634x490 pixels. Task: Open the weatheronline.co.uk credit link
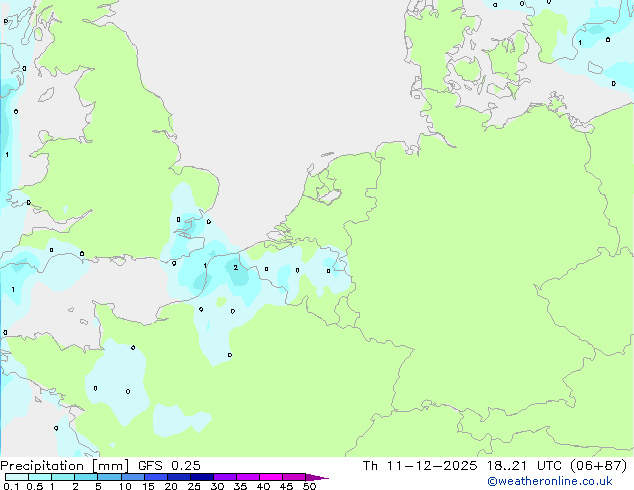(550, 481)
